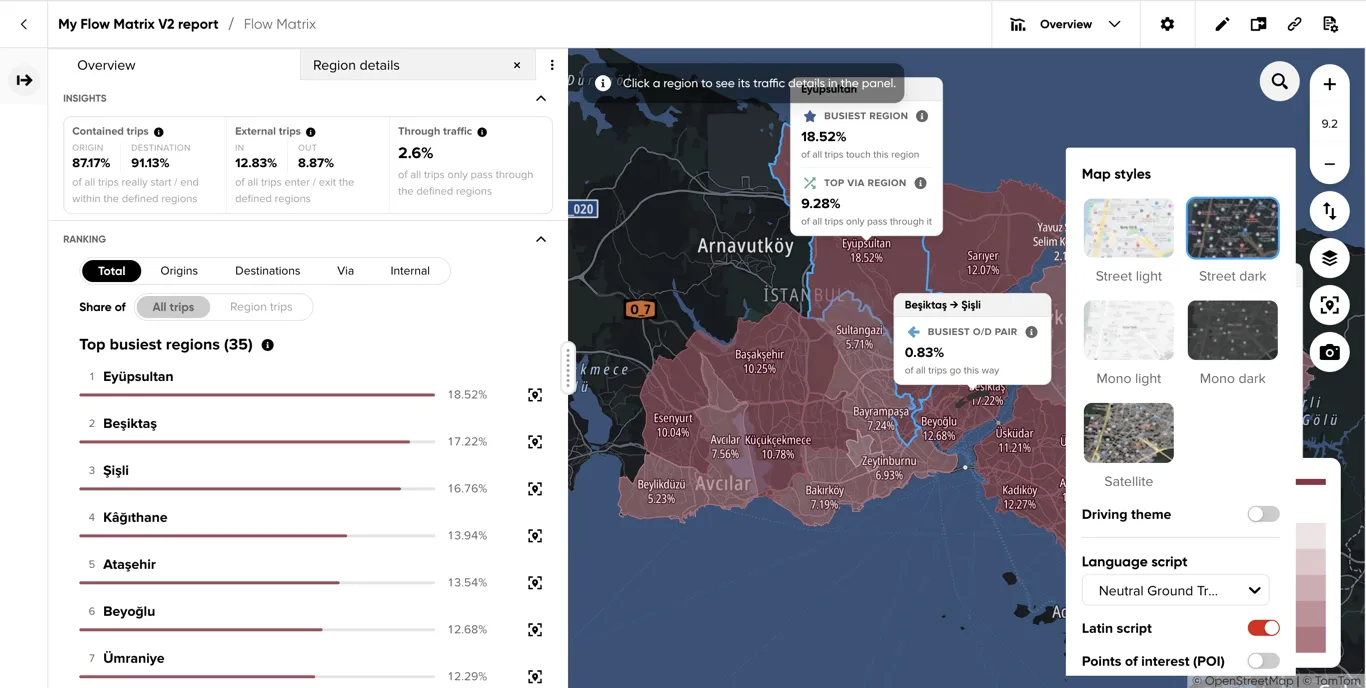Image resolution: width=1366 pixels, height=688 pixels.
Task: Focus map on Beşiktaş row
Action: [535, 442]
